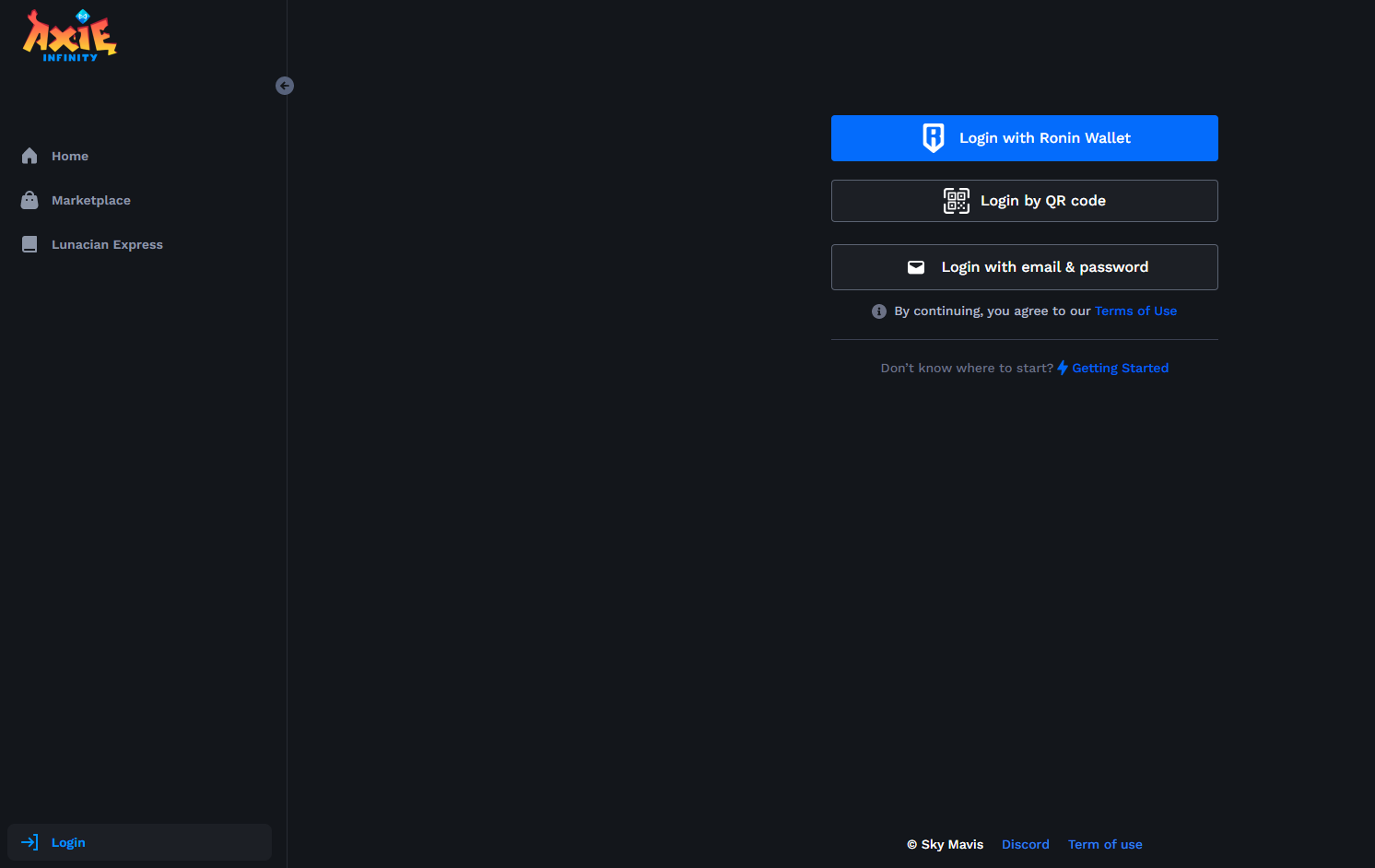Choose Login by QR code
Screen dimensions: 1375x868
(1025, 201)
